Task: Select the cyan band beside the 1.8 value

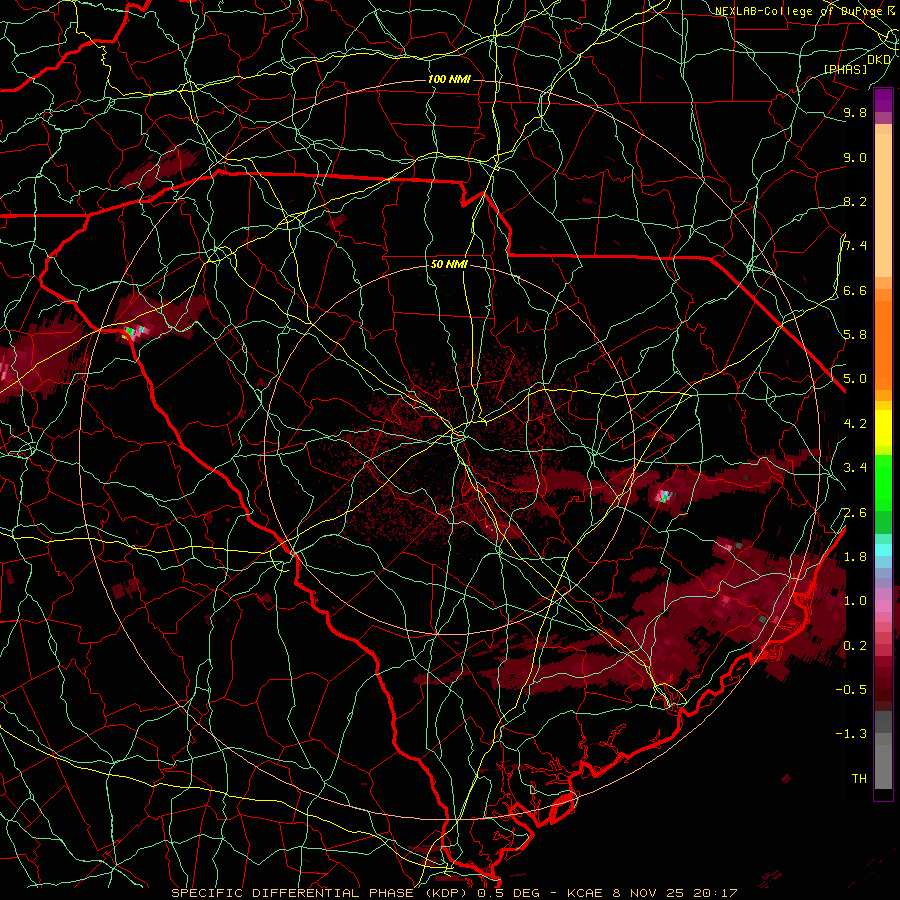Action: [883, 549]
